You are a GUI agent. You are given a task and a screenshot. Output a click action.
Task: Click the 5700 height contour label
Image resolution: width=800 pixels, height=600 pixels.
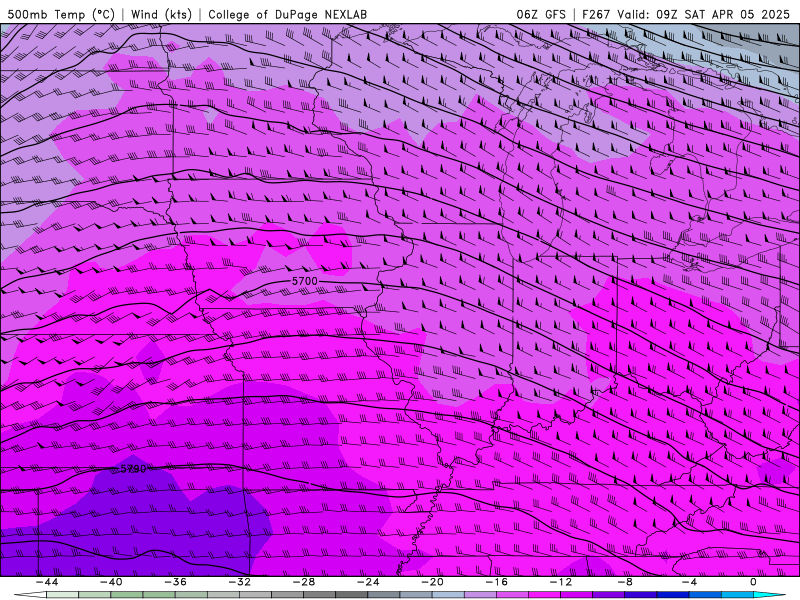pyautogui.click(x=305, y=281)
